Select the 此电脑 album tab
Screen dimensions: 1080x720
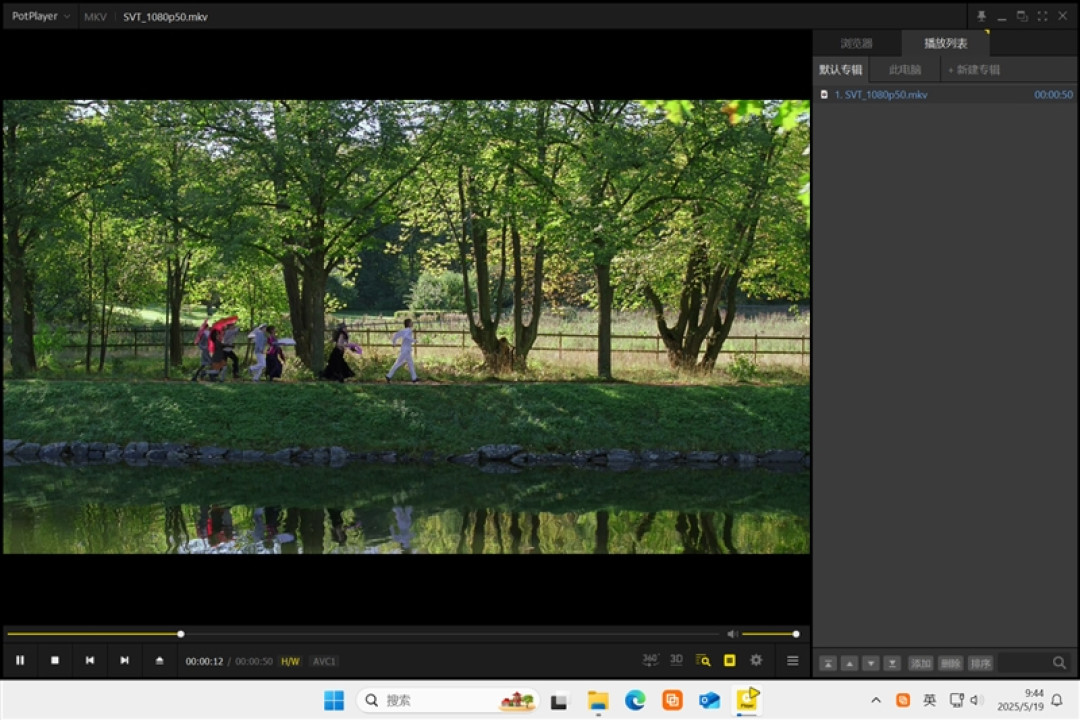tap(904, 70)
